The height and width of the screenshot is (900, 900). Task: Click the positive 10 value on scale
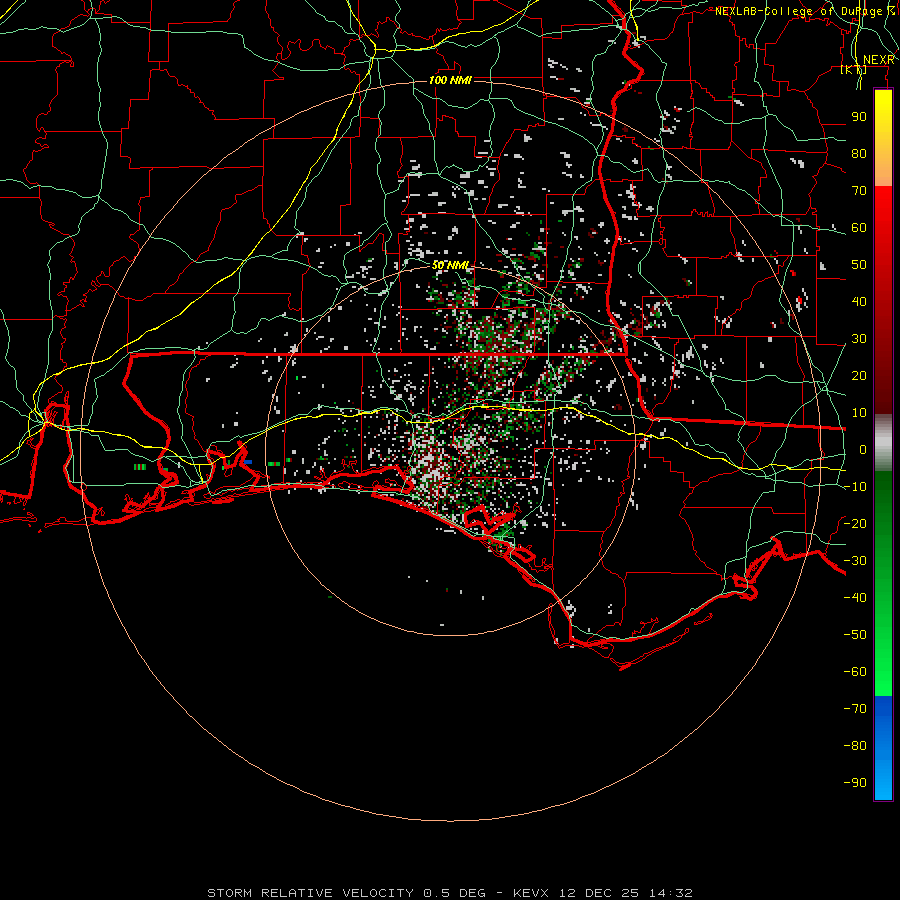point(859,413)
